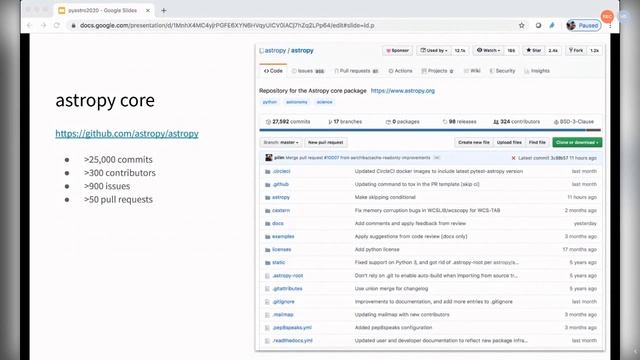
Task: Click the language breakdown color bar
Action: 430,130
